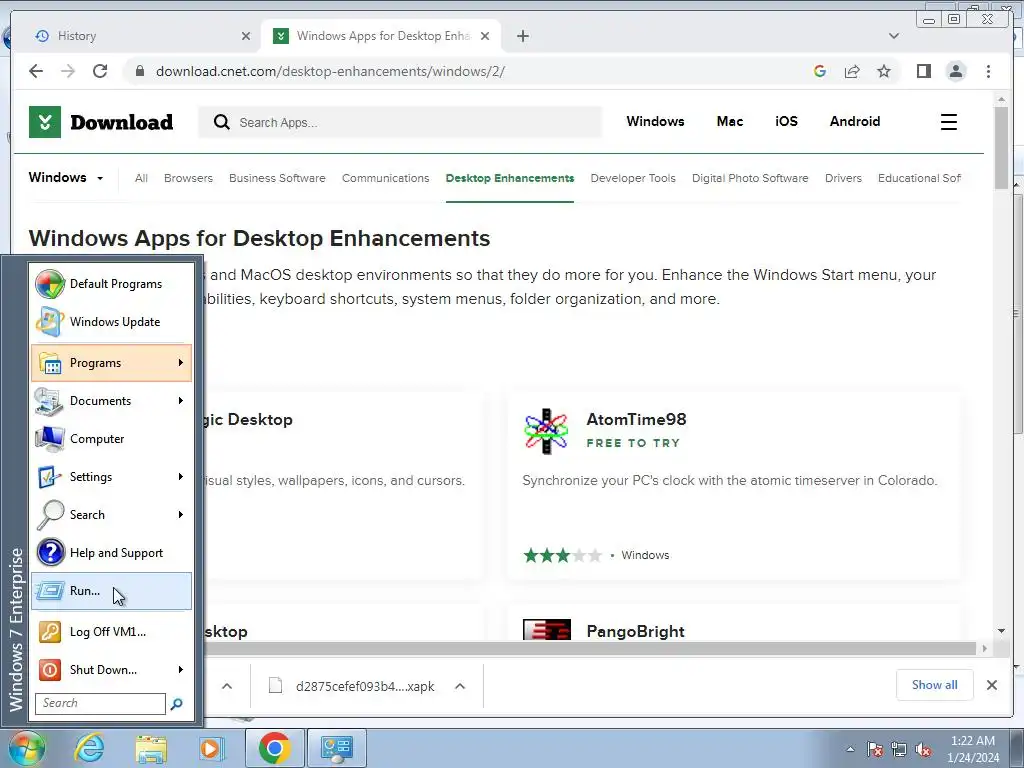Launch Internet Explorer from the taskbar
Screen dimensions: 1024x768
[x=88, y=748]
